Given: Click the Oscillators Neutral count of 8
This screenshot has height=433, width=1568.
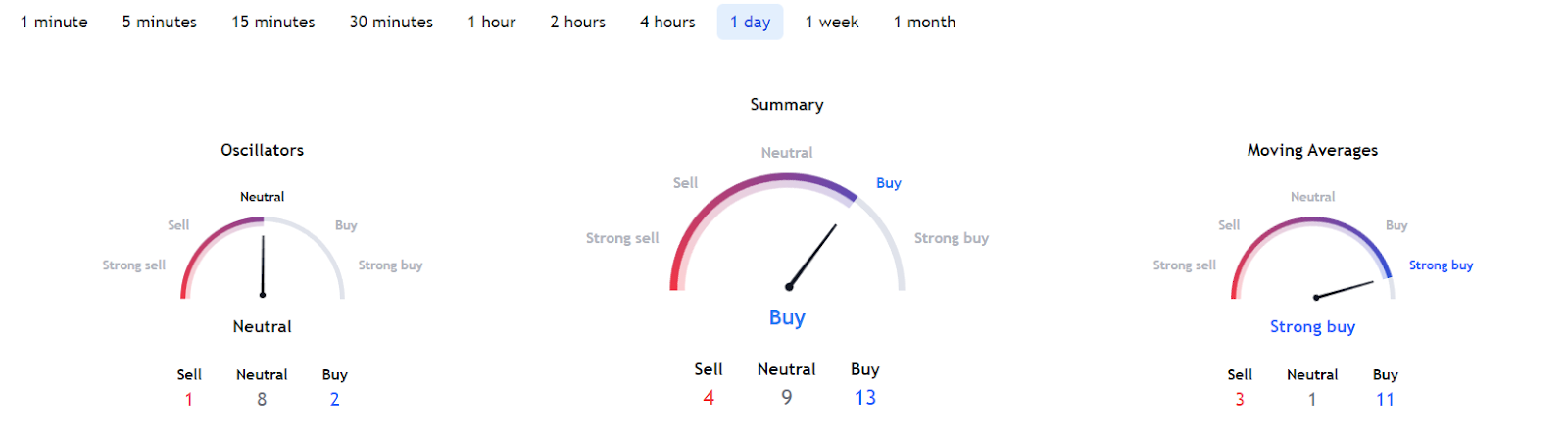Looking at the screenshot, I should [x=262, y=399].
